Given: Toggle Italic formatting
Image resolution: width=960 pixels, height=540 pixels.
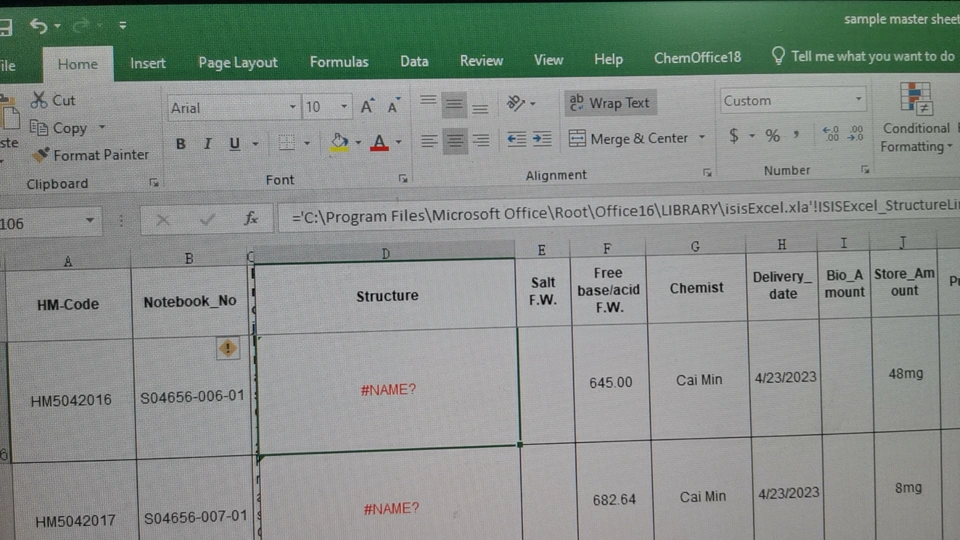Looking at the screenshot, I should pos(207,144).
